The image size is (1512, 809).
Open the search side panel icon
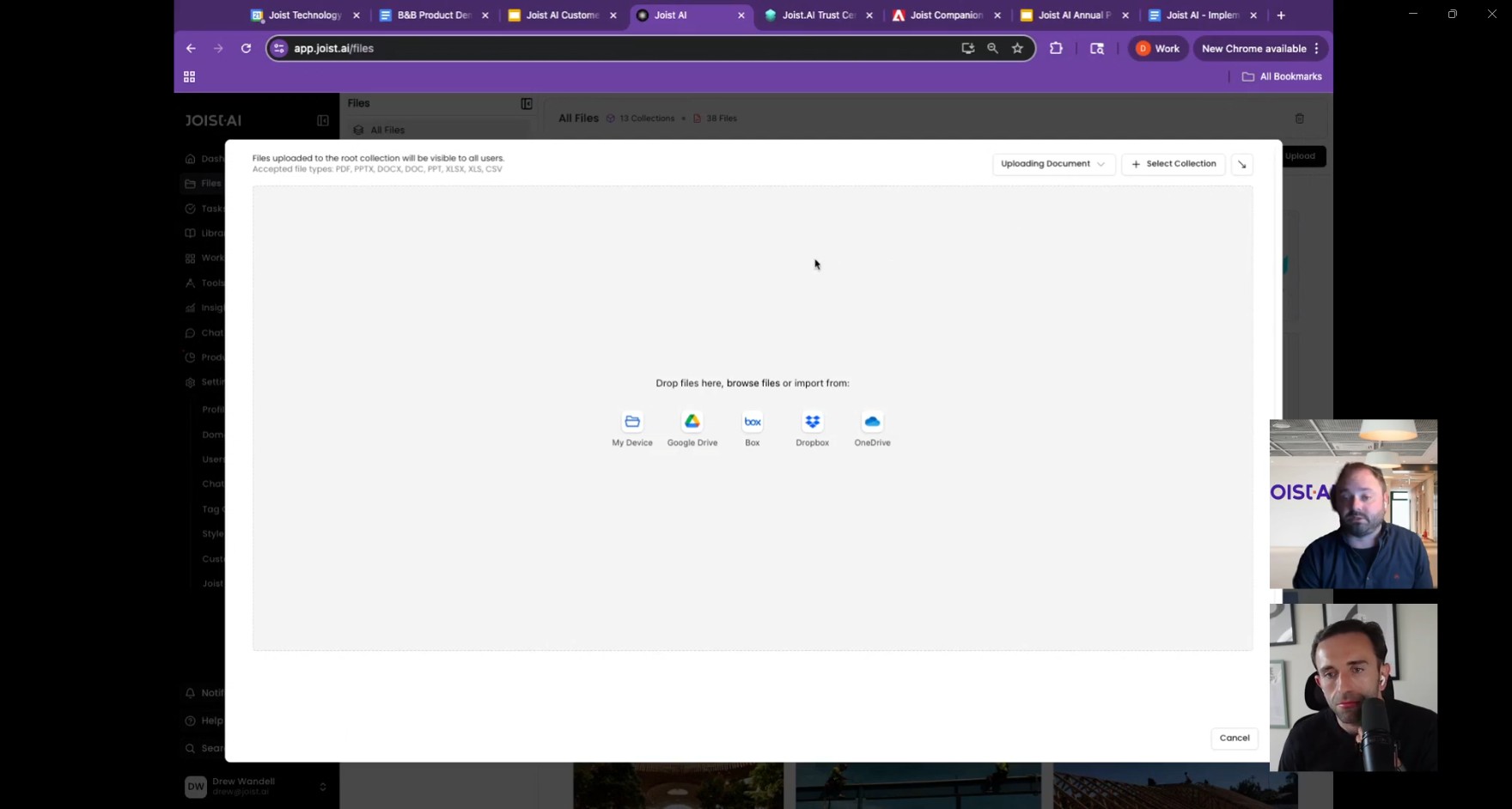pyautogui.click(x=1097, y=48)
